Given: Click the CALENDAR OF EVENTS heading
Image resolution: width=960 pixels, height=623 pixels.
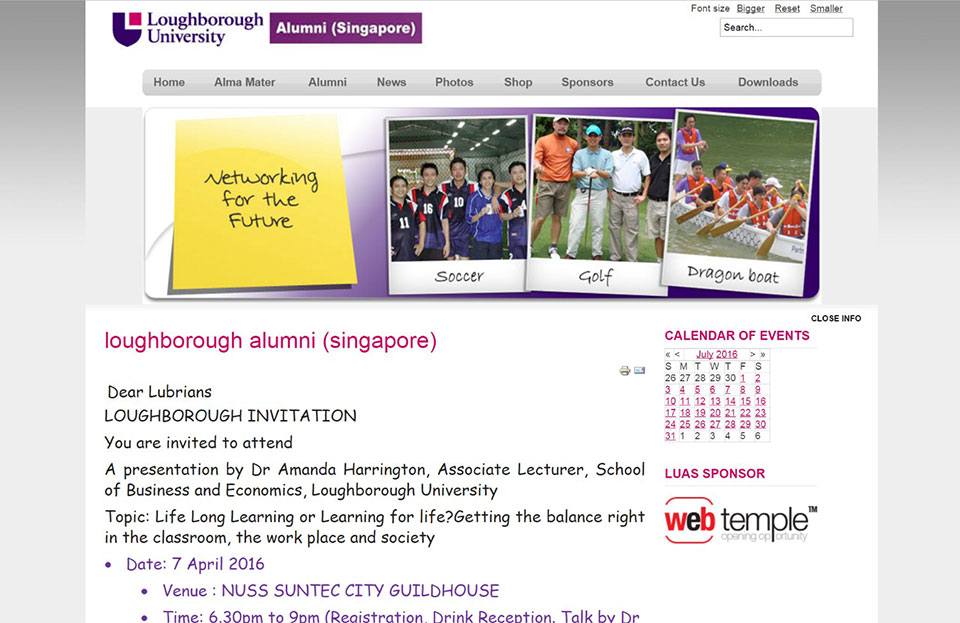Looking at the screenshot, I should click(737, 335).
